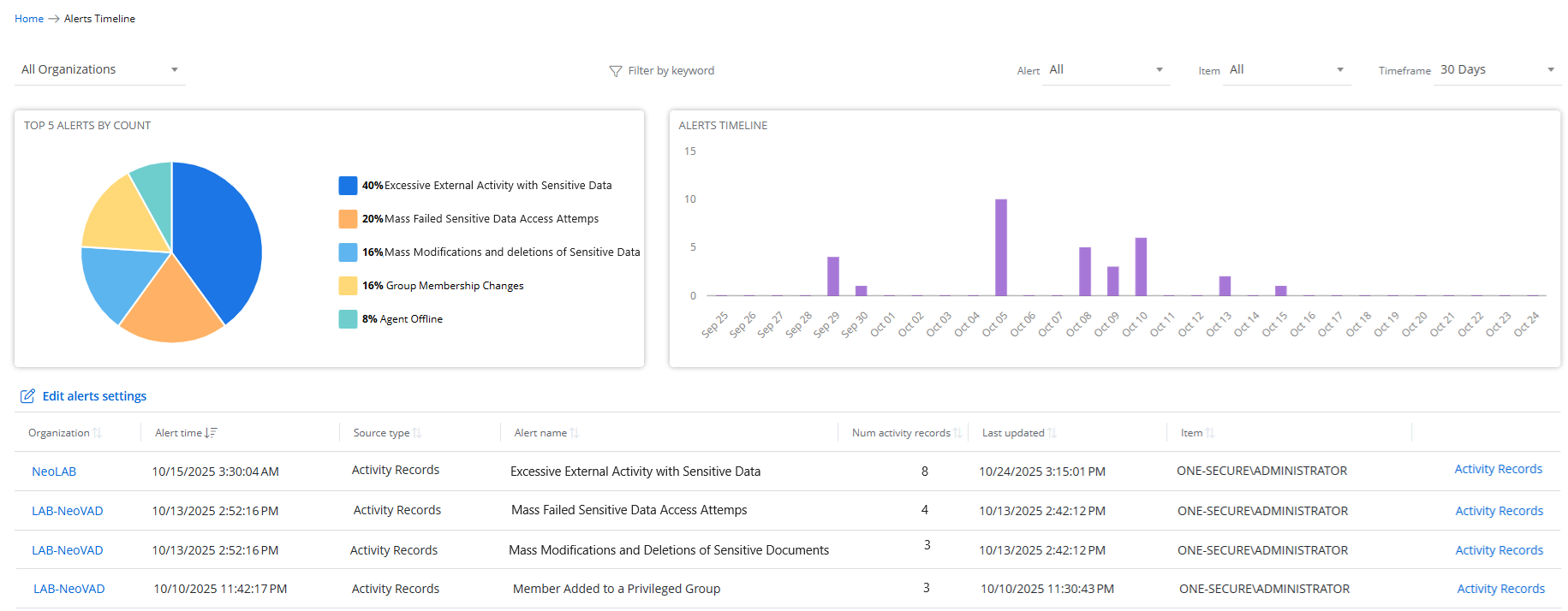This screenshot has width=1568, height=611.
Task: Expand the Item filter dropdown
Action: (1285, 70)
